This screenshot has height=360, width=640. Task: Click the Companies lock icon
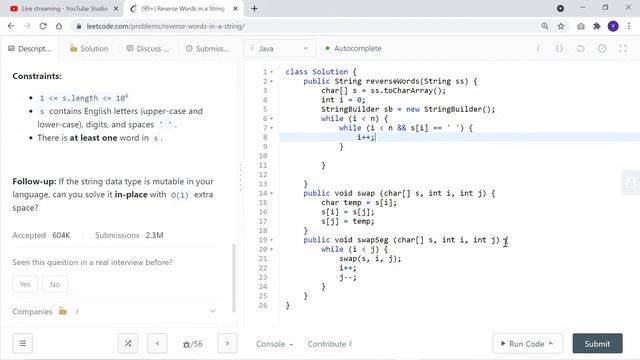62,311
